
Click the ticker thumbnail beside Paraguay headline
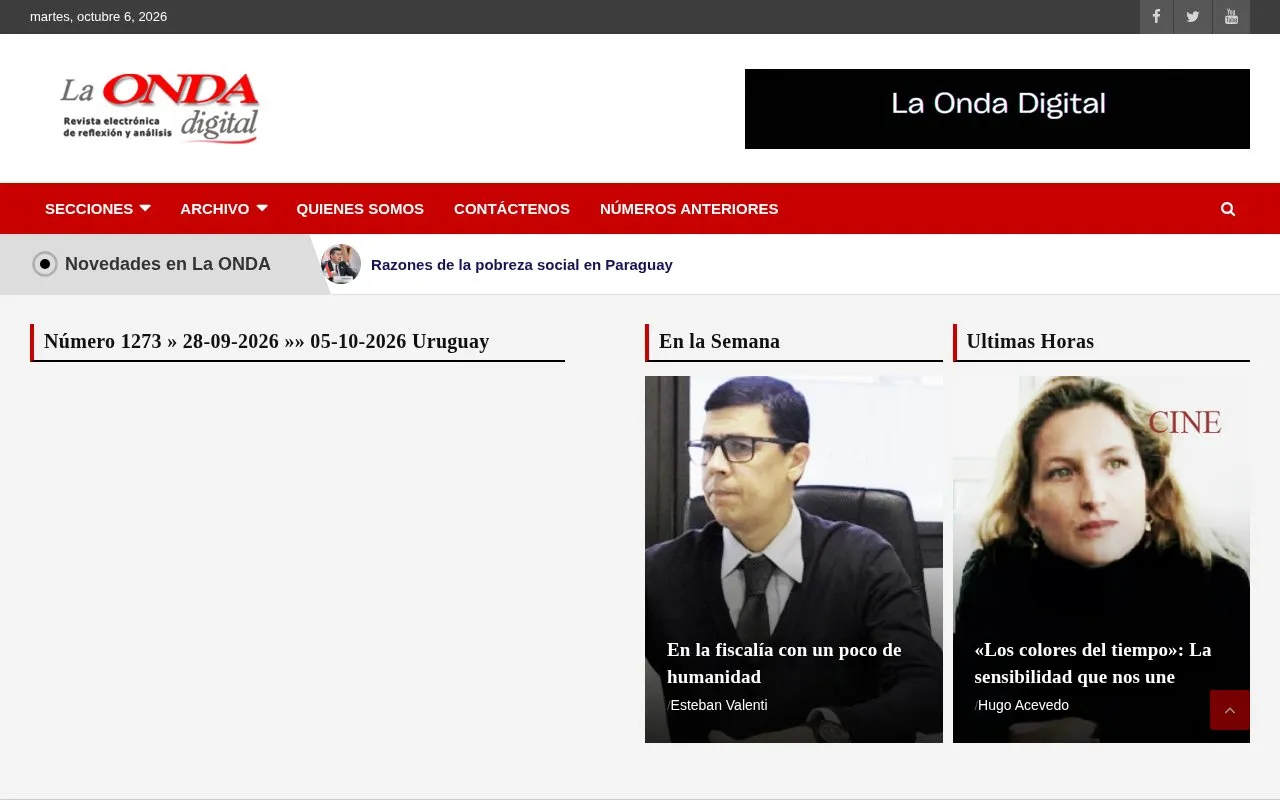(x=341, y=264)
